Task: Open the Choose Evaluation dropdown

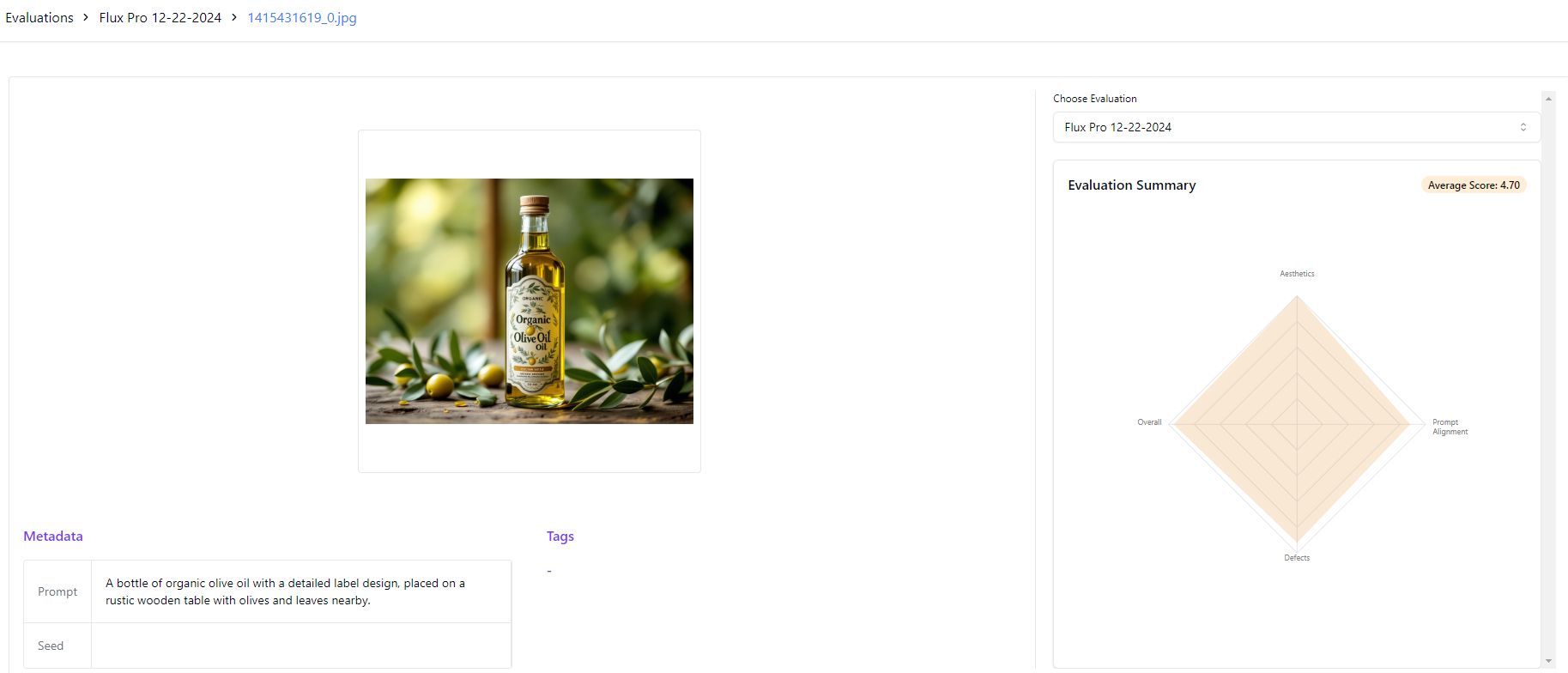Action: coord(1296,127)
